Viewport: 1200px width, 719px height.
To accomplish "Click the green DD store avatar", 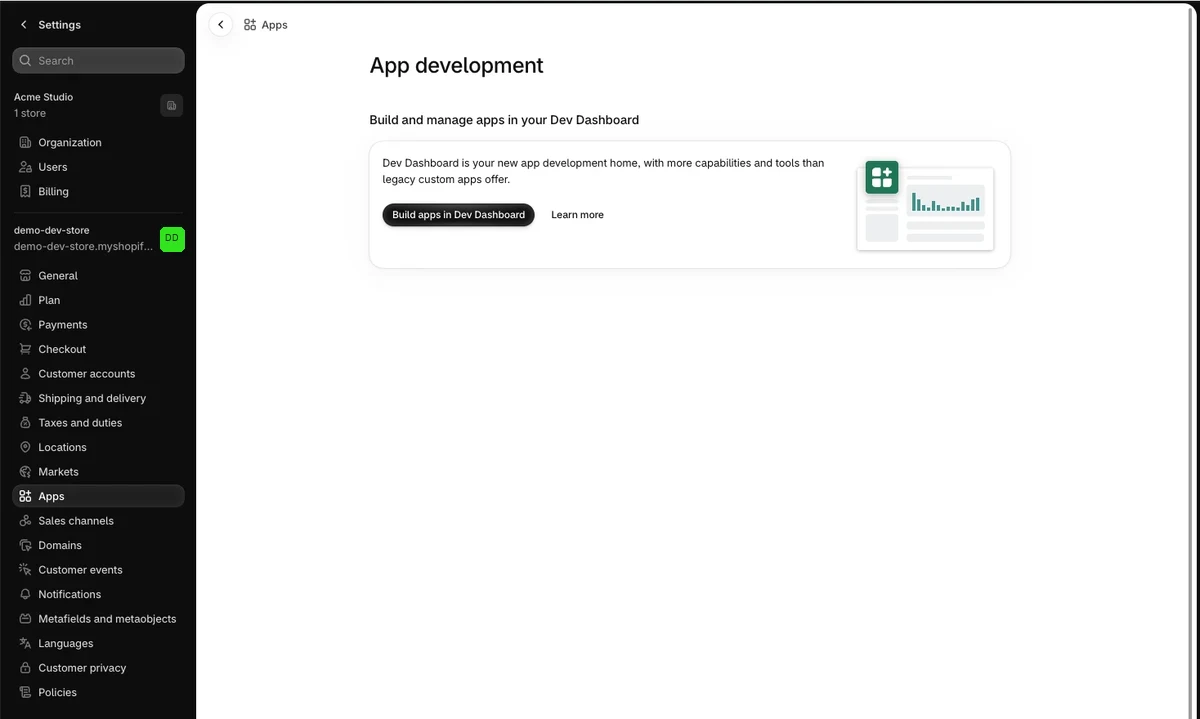I will pos(172,239).
